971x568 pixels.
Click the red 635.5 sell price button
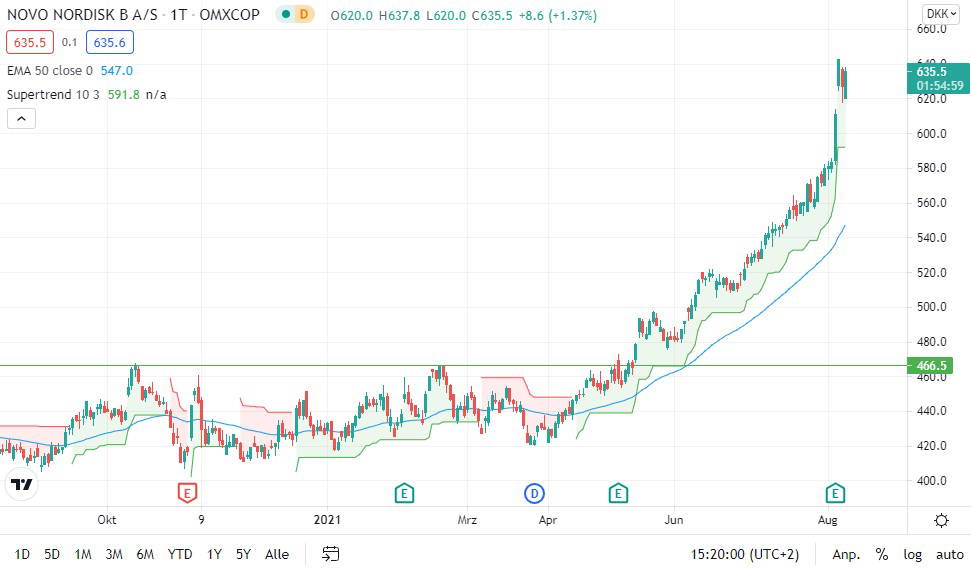(x=30, y=43)
